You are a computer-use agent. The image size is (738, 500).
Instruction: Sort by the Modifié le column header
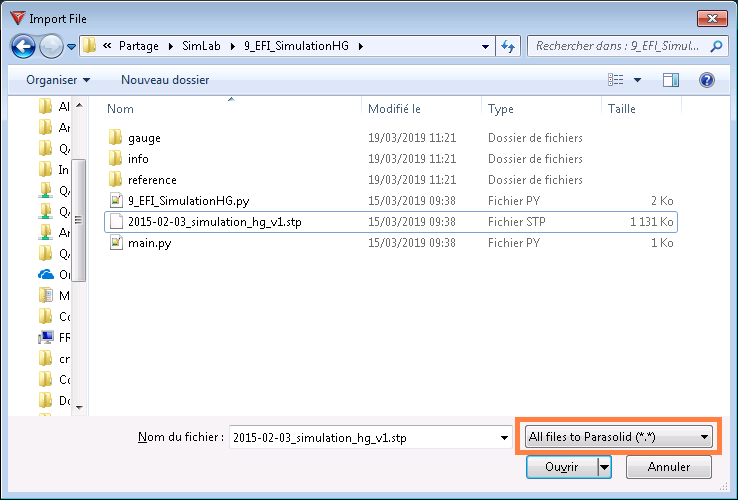click(x=394, y=109)
